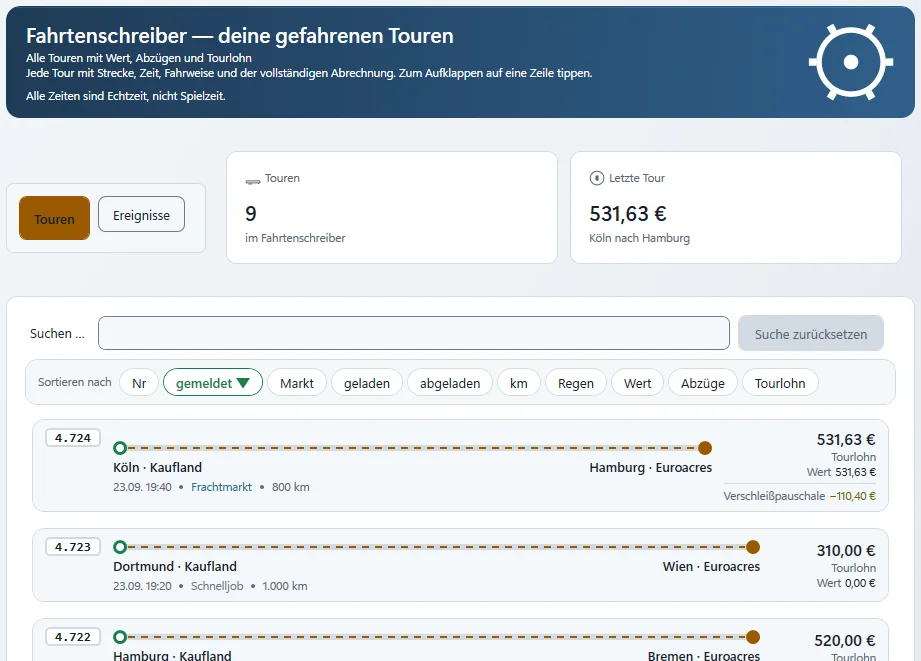Click the Köln · Kaufland origin label
This screenshot has height=661, width=921.
coord(157,467)
